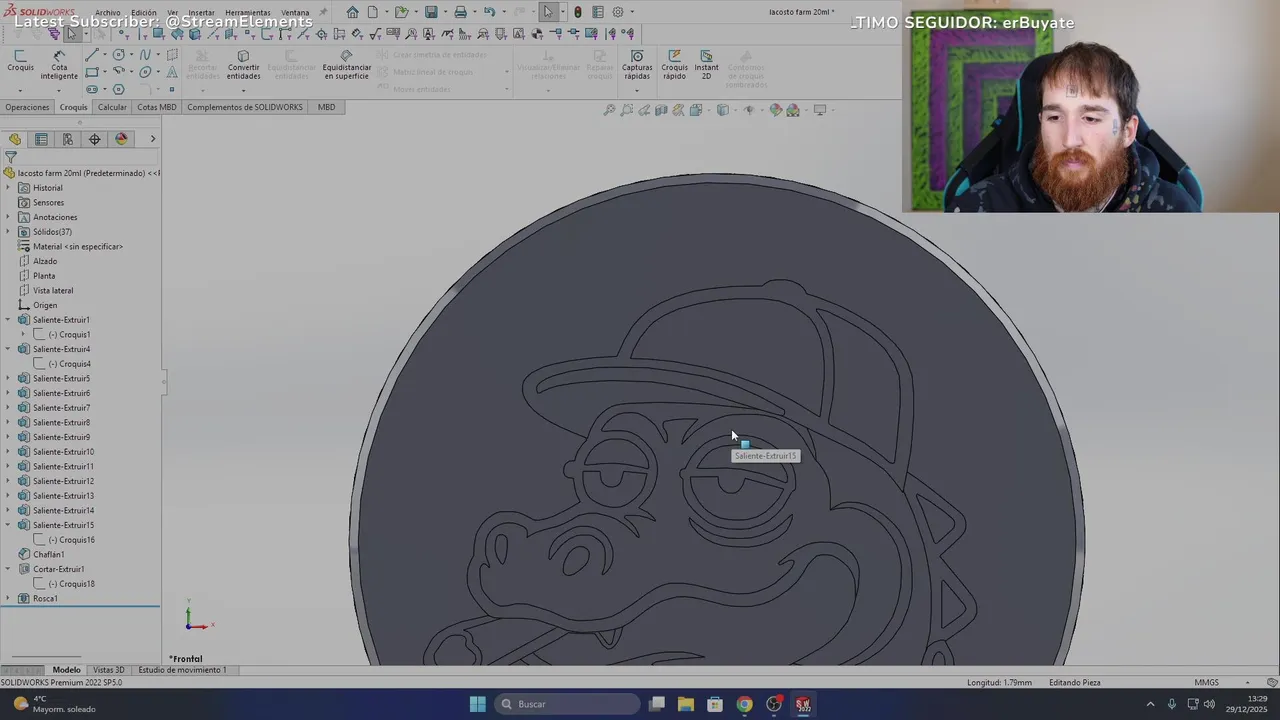Image resolution: width=1280 pixels, height=720 pixels.
Task: Select the Origen tree item
Action: (45, 305)
